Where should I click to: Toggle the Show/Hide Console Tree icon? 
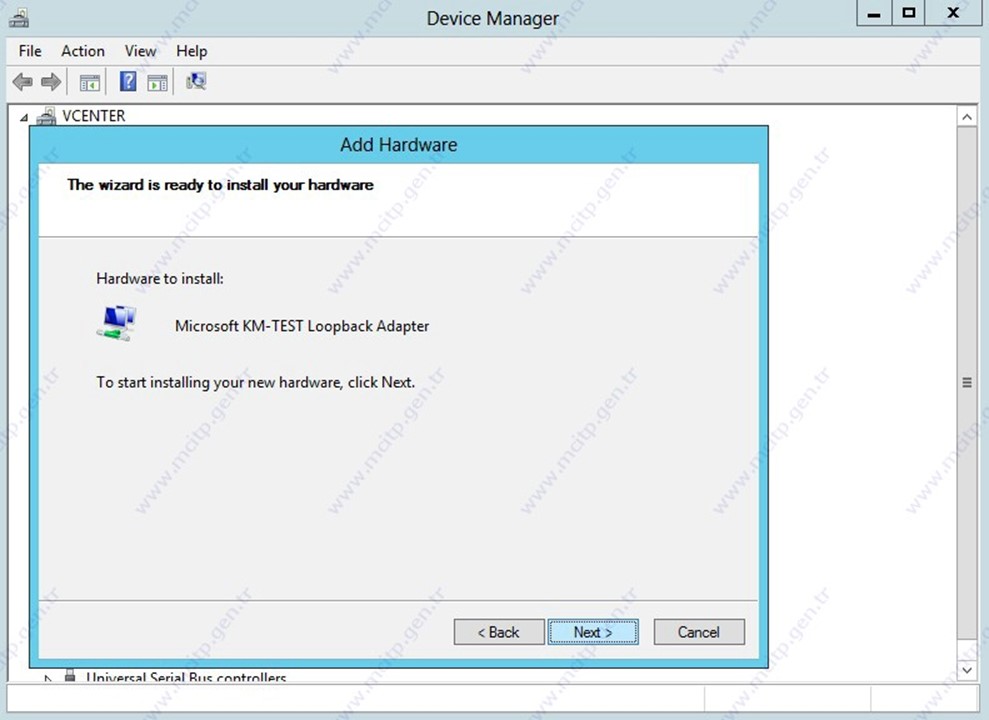pyautogui.click(x=90, y=82)
